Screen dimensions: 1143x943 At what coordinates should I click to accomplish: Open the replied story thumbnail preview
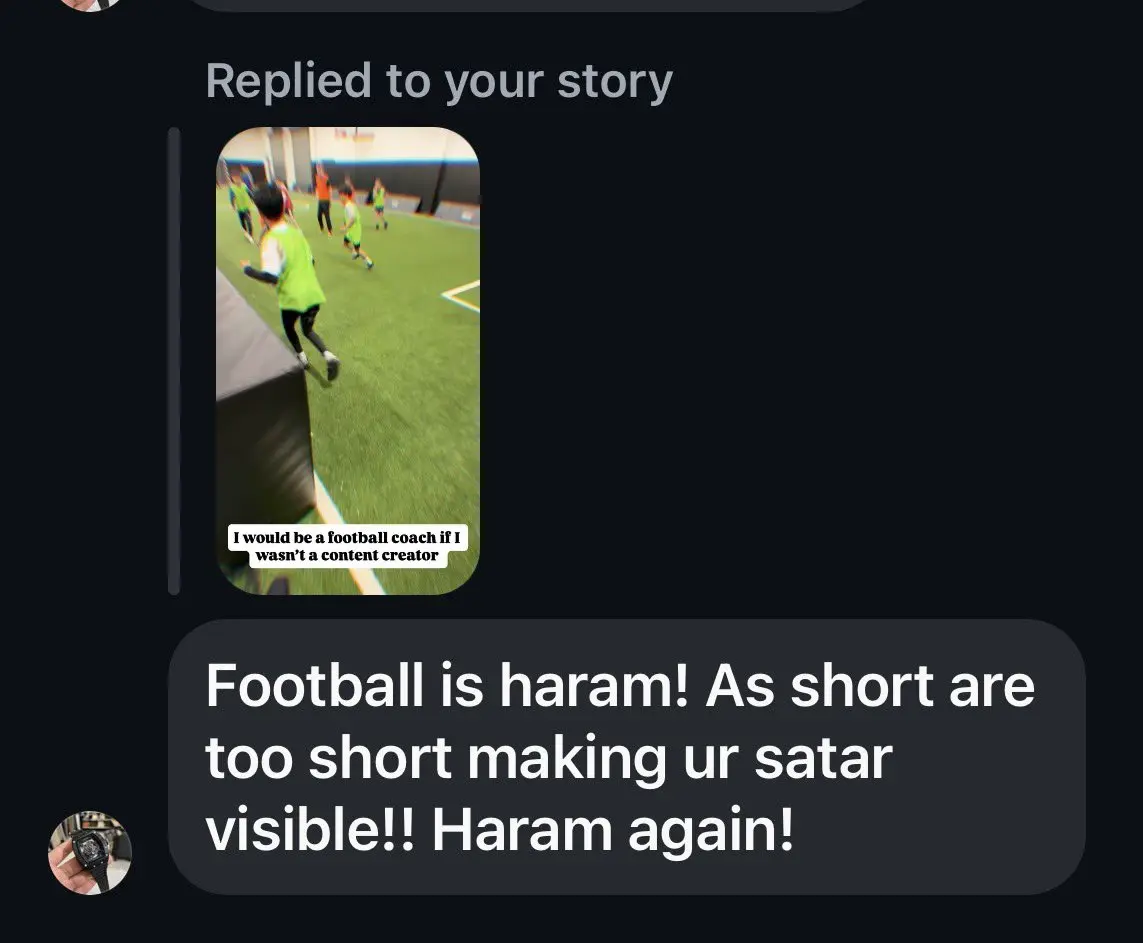pos(348,361)
